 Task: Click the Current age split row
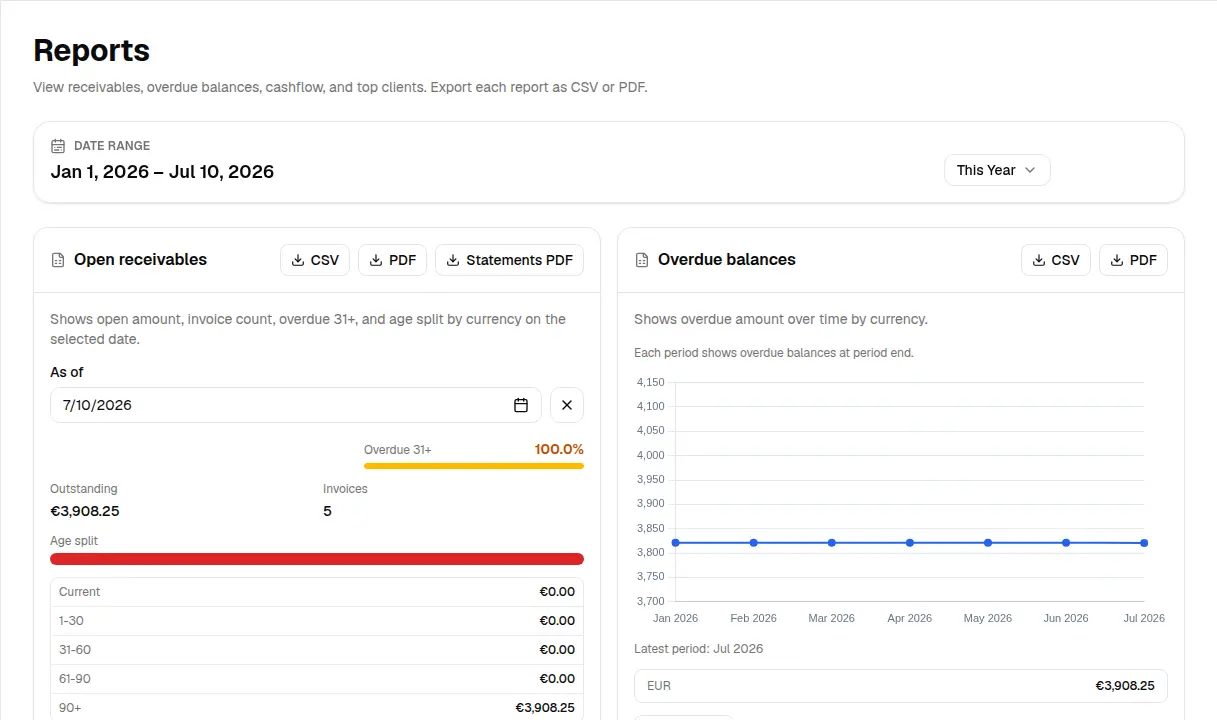[x=317, y=592]
